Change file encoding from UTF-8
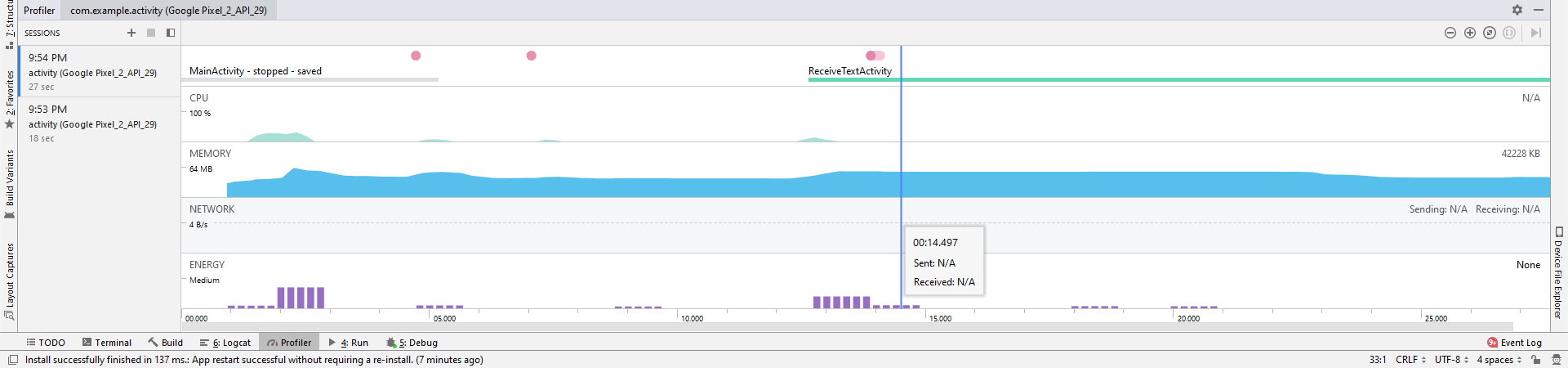Viewport: 1568px width, 368px height. 1451,360
